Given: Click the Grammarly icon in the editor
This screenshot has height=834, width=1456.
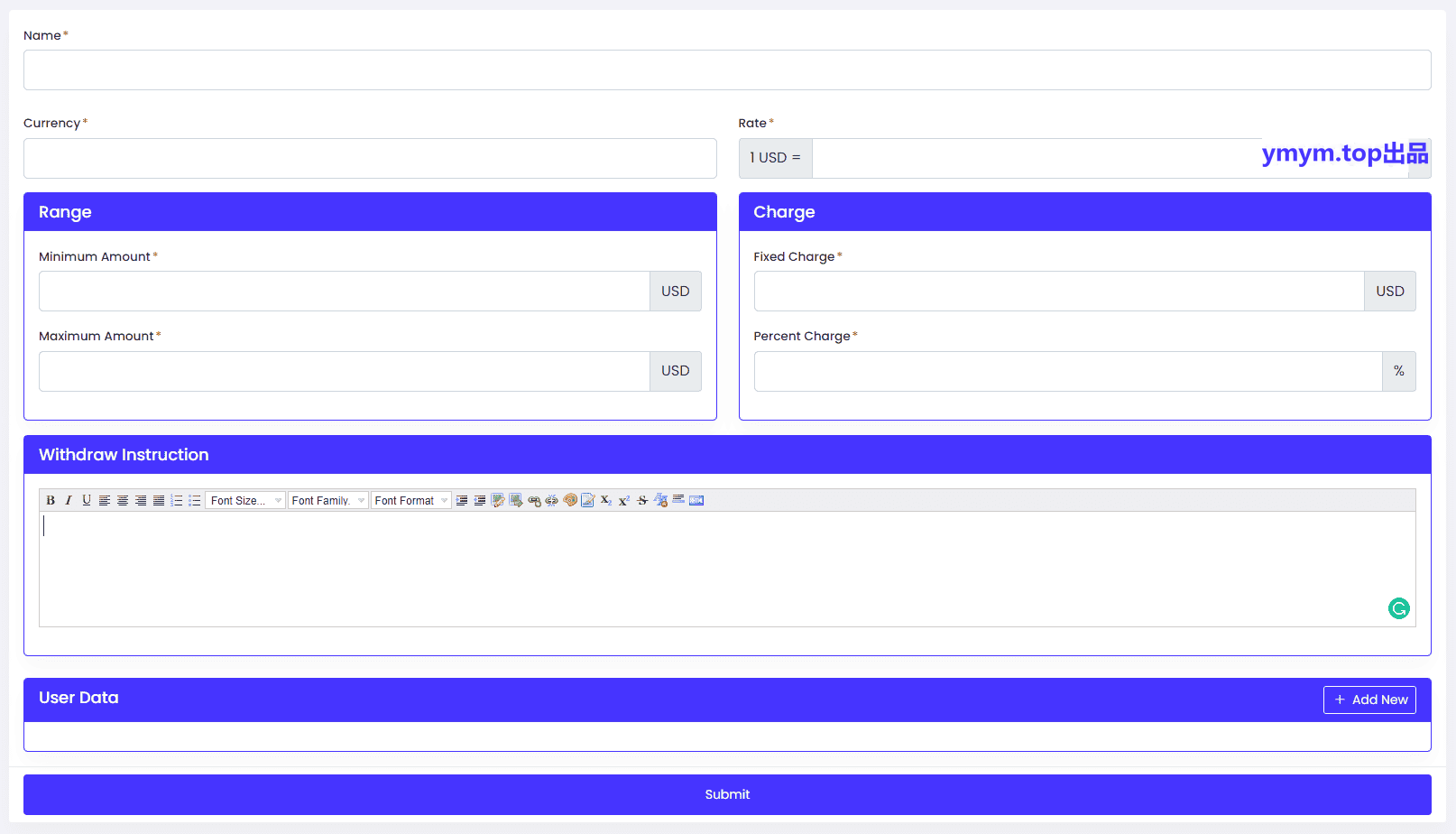Looking at the screenshot, I should click(x=1399, y=608).
